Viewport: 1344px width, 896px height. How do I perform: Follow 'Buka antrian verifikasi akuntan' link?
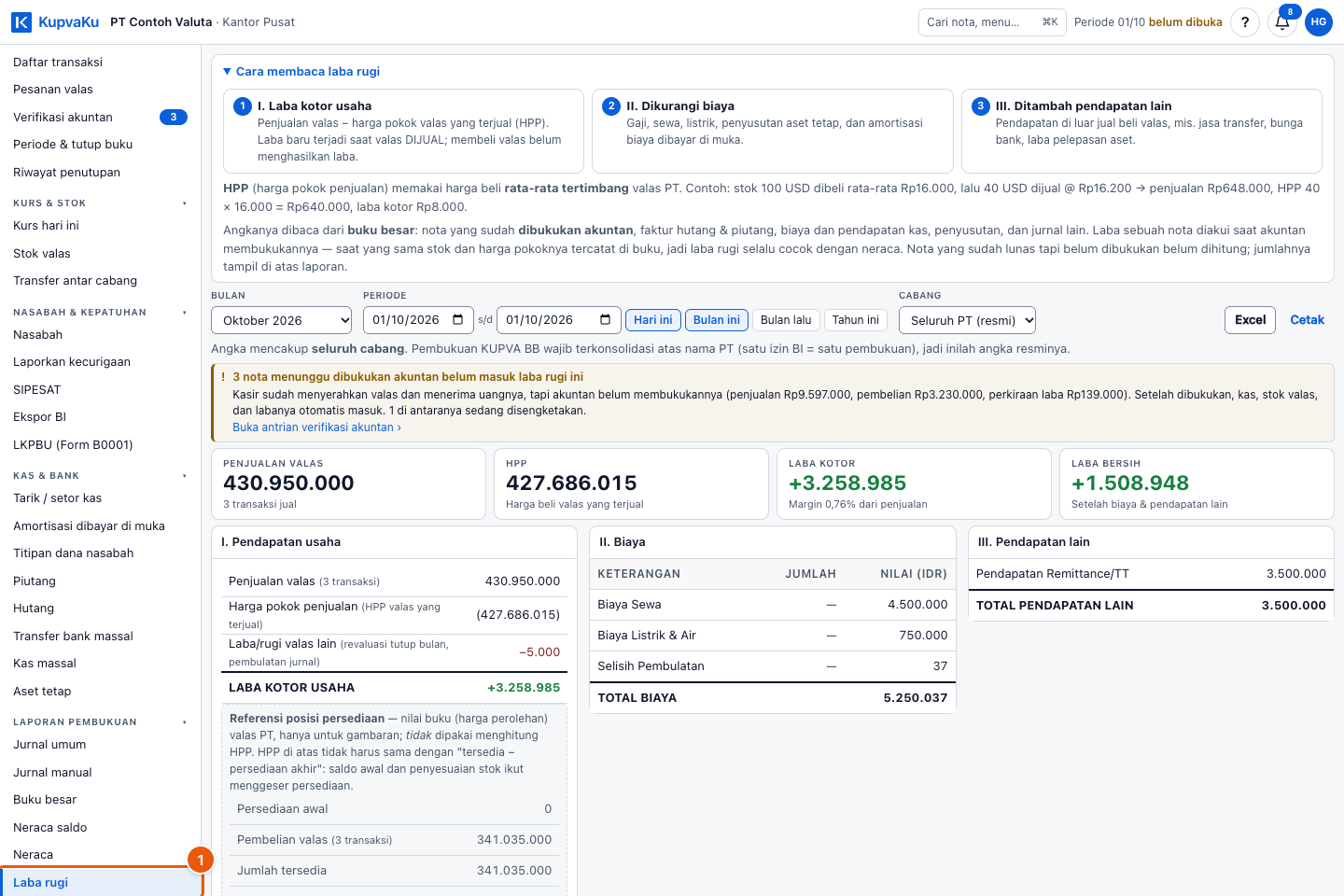point(316,427)
